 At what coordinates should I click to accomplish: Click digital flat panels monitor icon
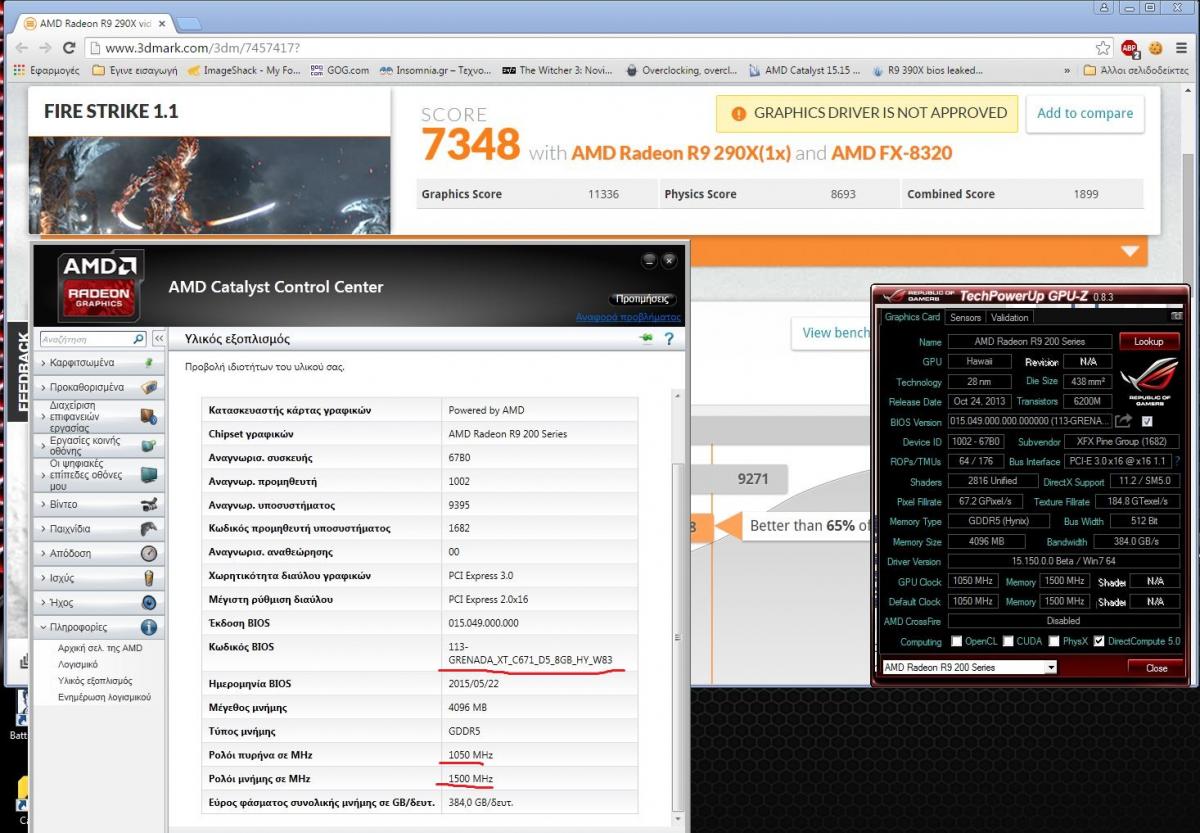[x=148, y=475]
